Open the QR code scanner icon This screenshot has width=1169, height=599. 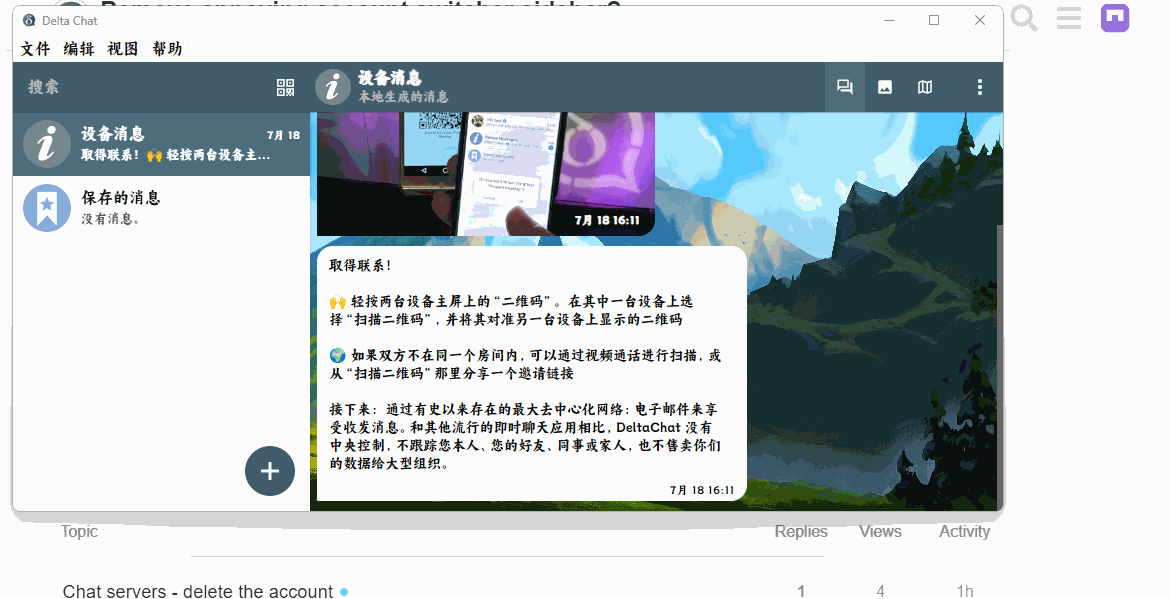pos(286,87)
